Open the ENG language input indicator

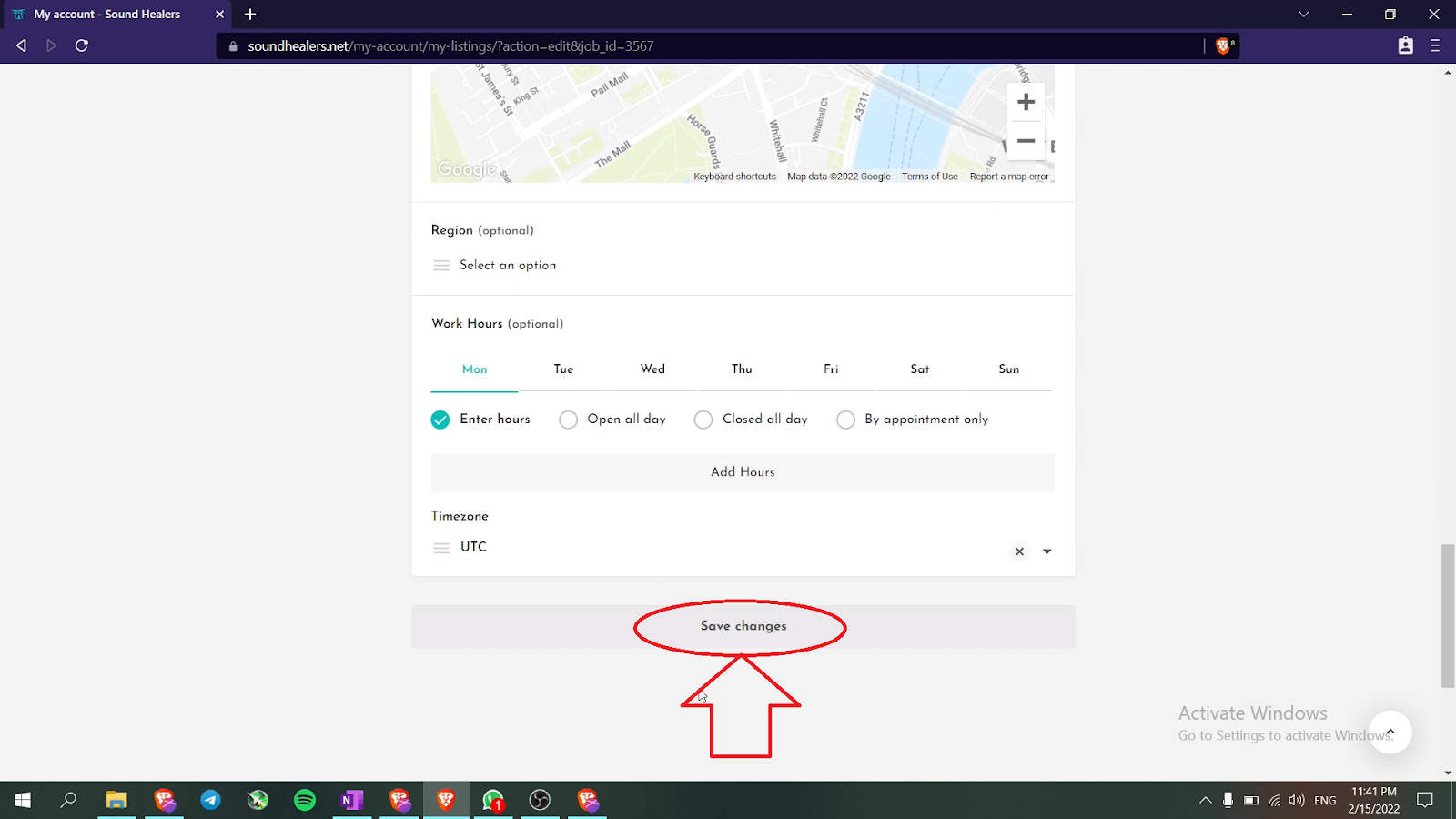[x=1325, y=801]
